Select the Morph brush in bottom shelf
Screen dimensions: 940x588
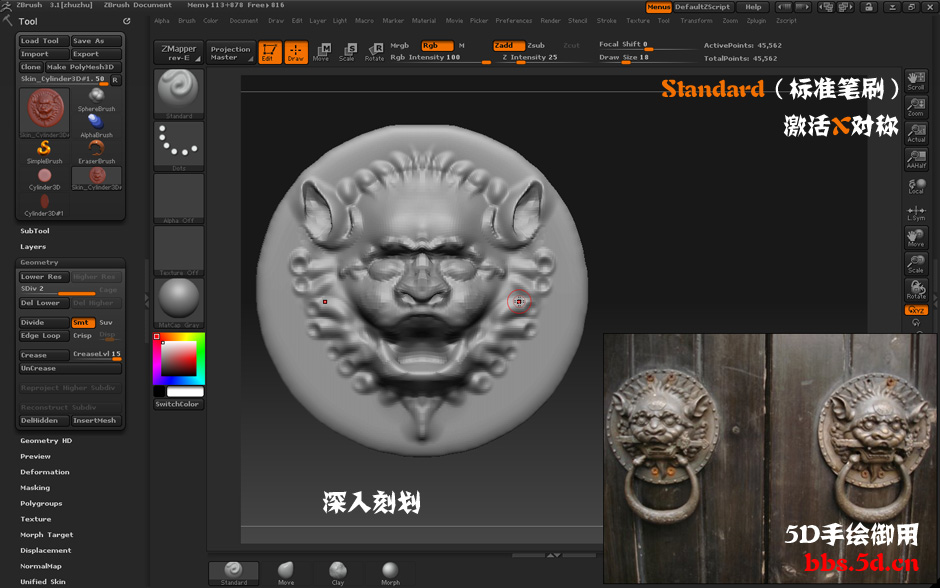tap(390, 573)
